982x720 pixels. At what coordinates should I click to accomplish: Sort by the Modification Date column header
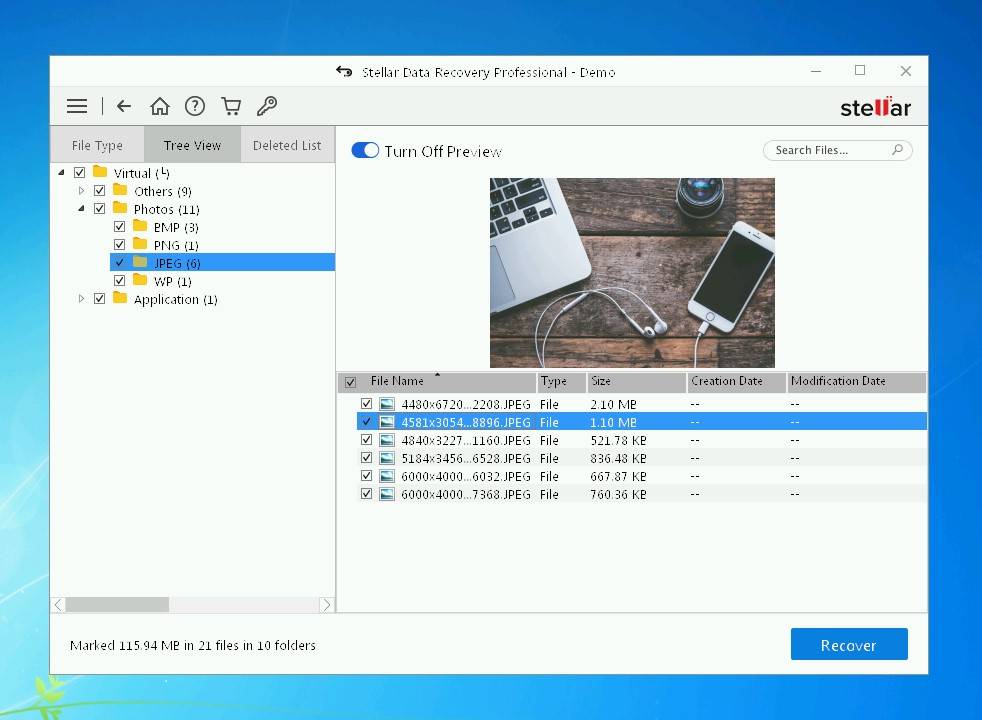pos(856,381)
